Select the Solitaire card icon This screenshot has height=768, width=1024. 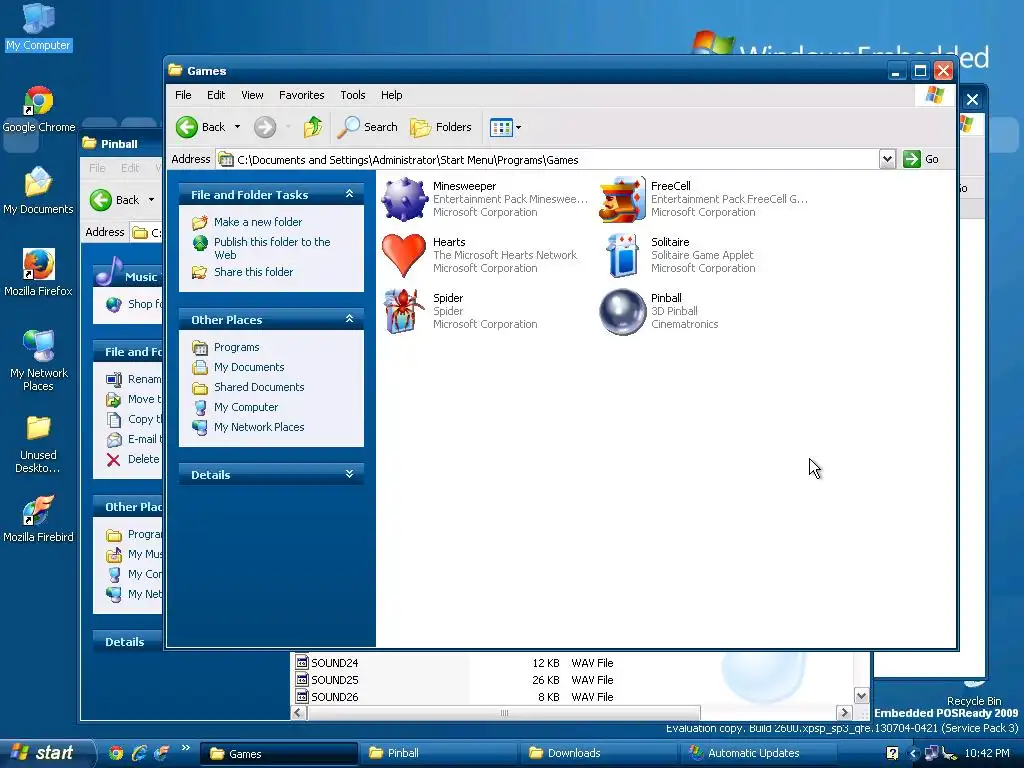pos(622,255)
